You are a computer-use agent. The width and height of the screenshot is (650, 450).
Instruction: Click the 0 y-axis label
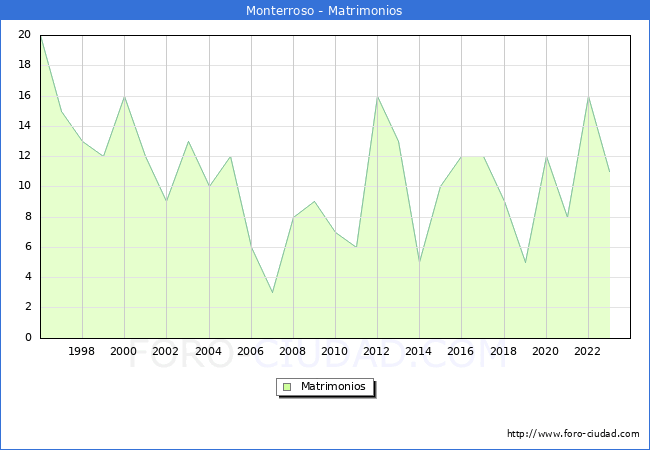28,337
